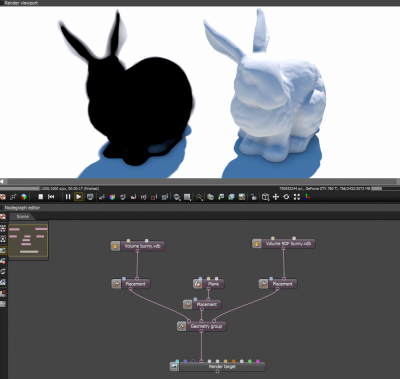400x379 pixels.
Task: Select the rotate gizmo icon
Action: point(286,197)
